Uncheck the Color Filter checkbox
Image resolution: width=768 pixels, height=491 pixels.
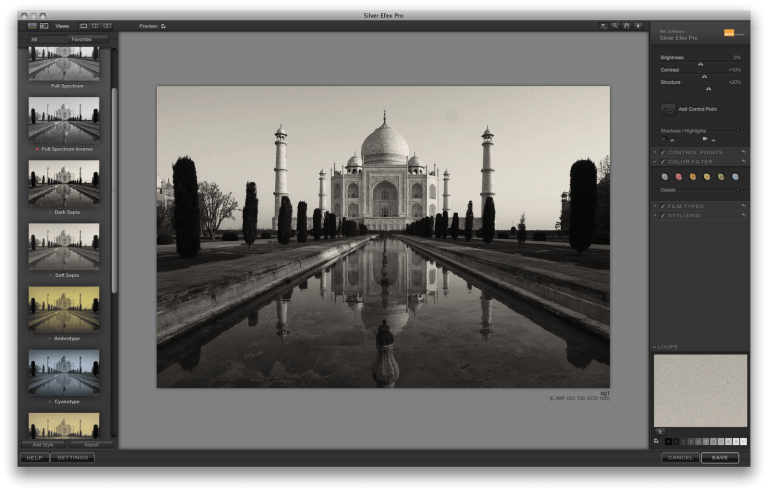coord(663,162)
